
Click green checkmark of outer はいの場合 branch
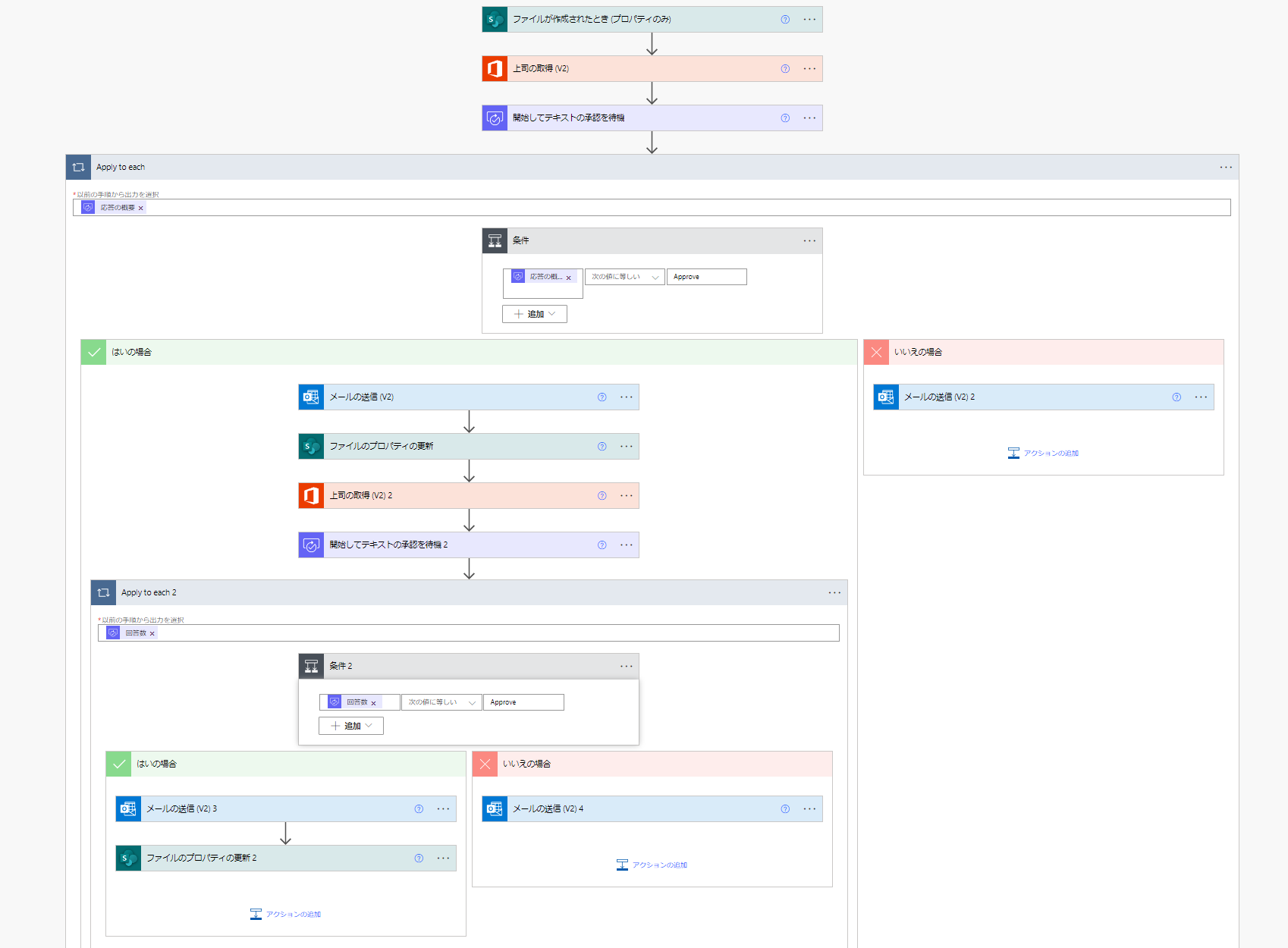[93, 353]
